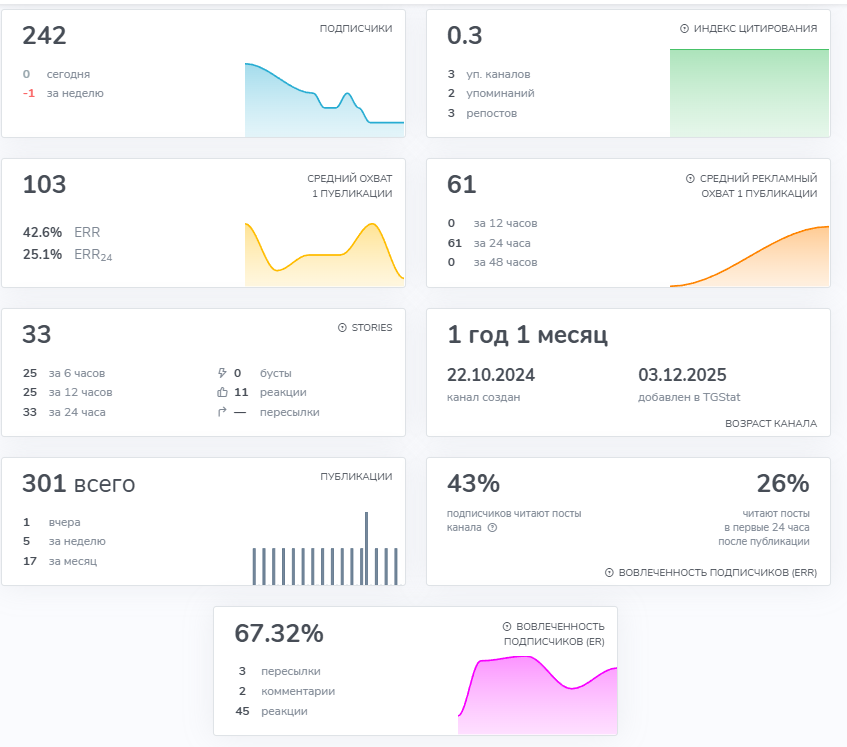Click the forward arrow icon beside пересылки
Viewport: 847px width, 747px height.
click(x=222, y=412)
